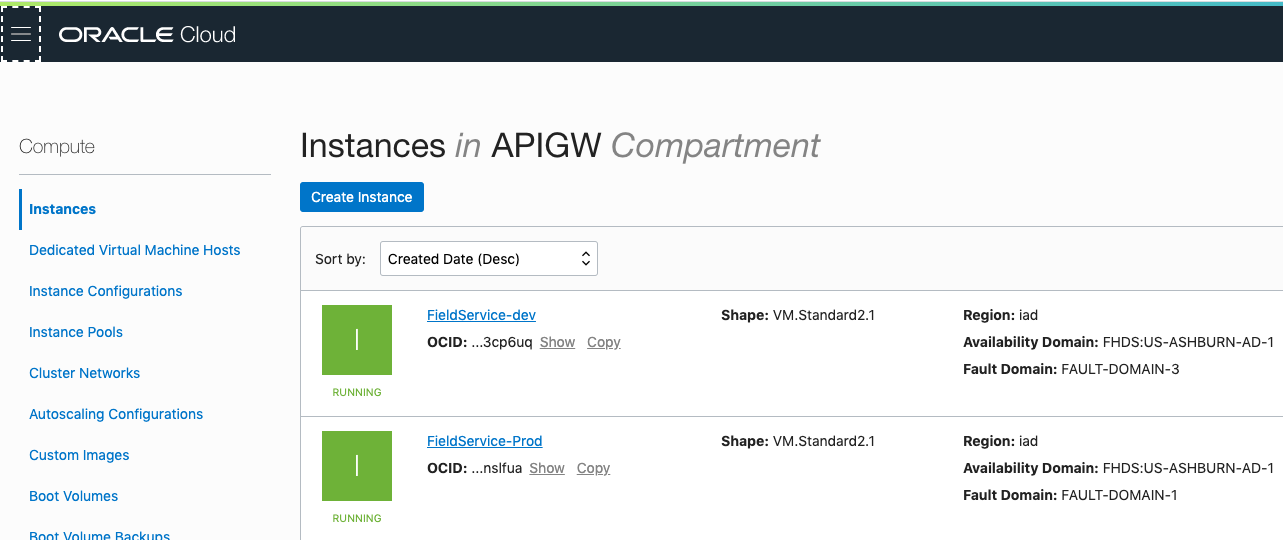Go to Dedicated Virtual Machine Hosts
The width and height of the screenshot is (1283, 540).
click(135, 250)
